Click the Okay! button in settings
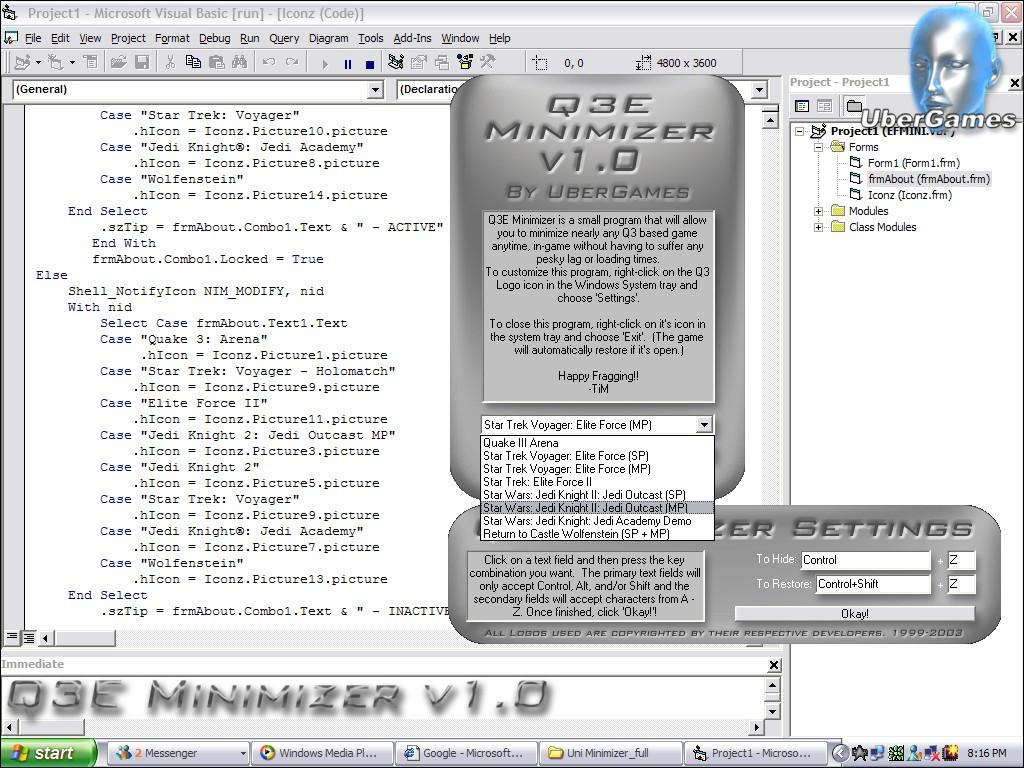This screenshot has width=1024, height=768. coord(854,613)
